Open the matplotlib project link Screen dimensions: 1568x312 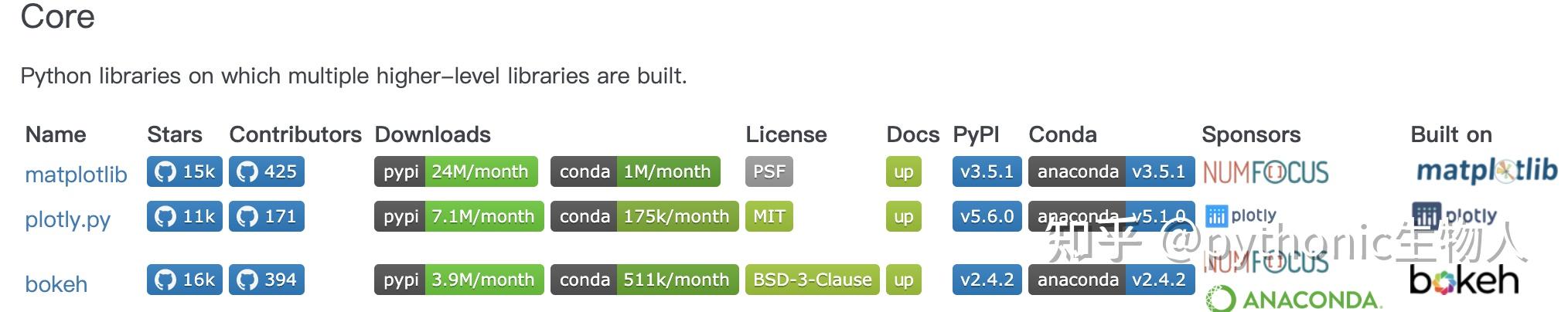76,175
